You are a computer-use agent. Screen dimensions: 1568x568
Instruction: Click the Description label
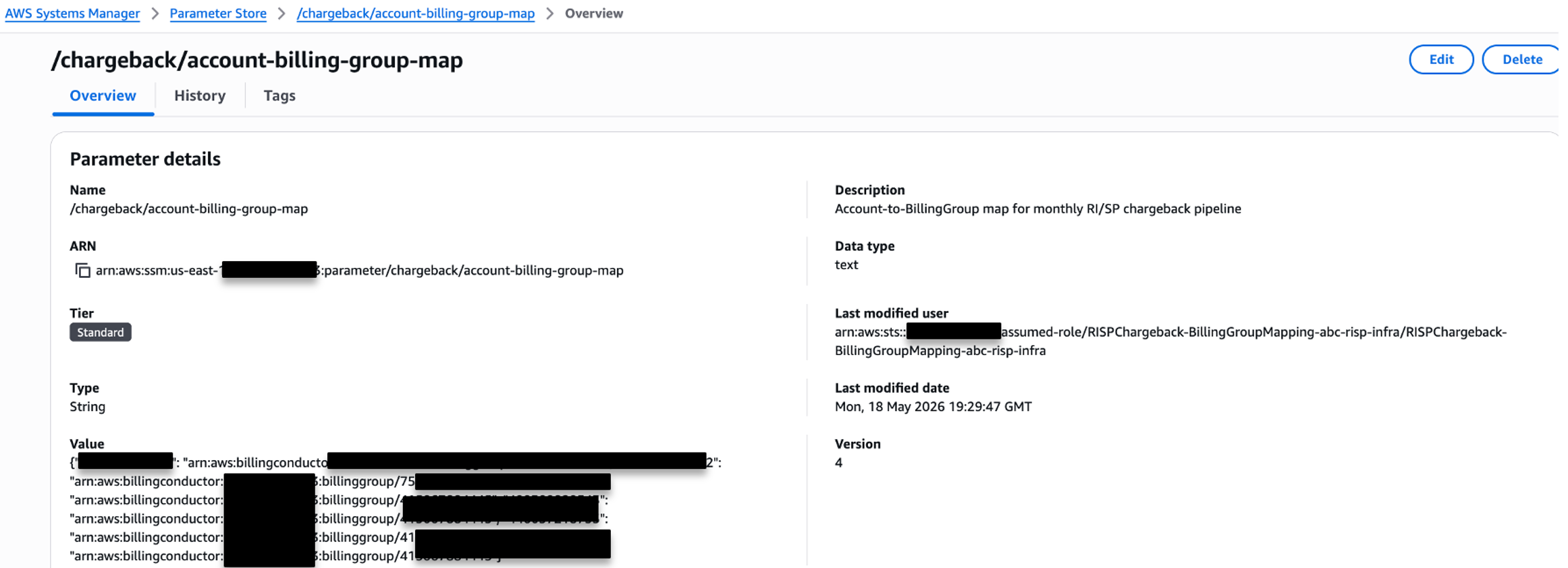869,190
